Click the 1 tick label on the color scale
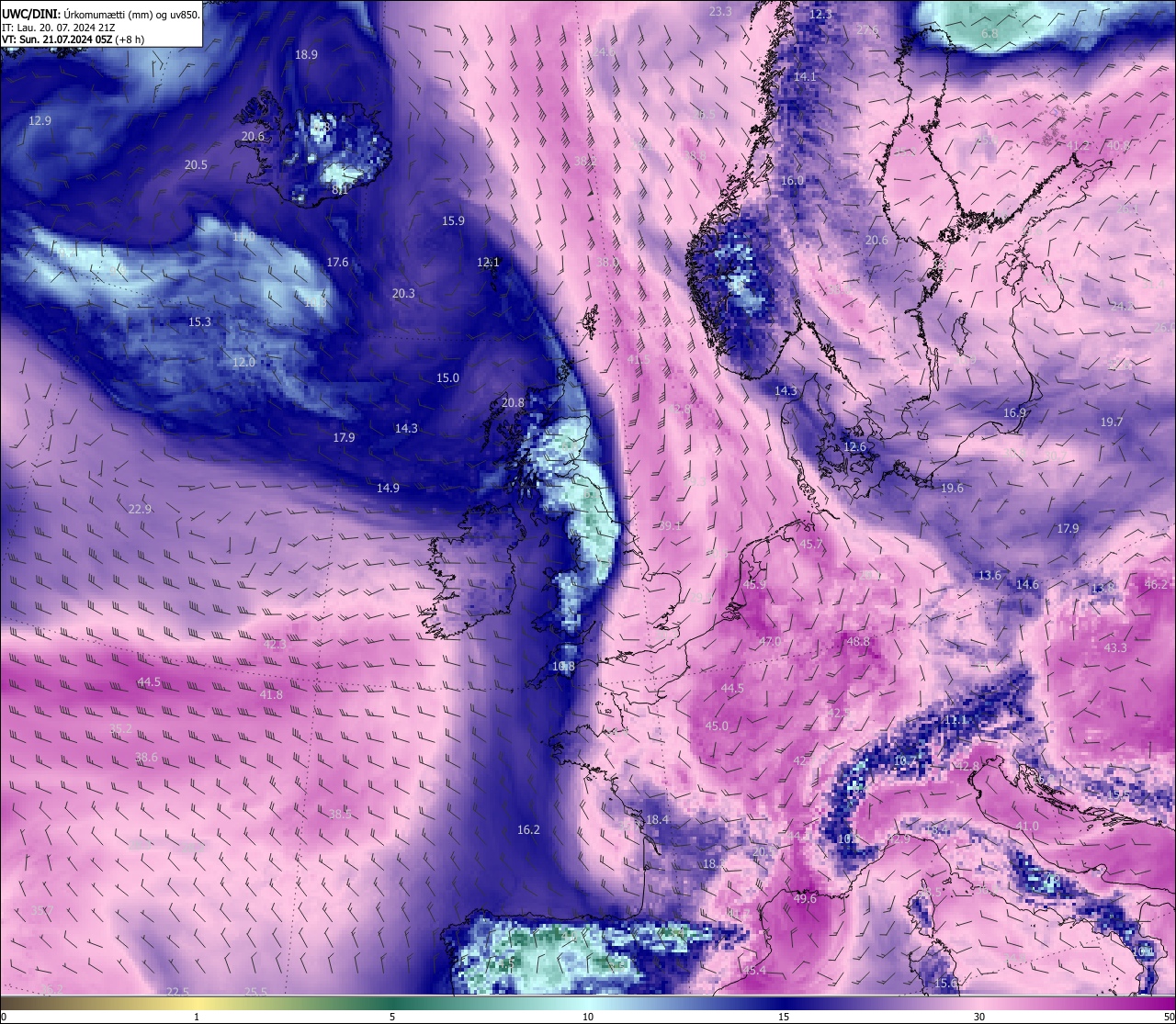The image size is (1176, 1024). 197,1017
